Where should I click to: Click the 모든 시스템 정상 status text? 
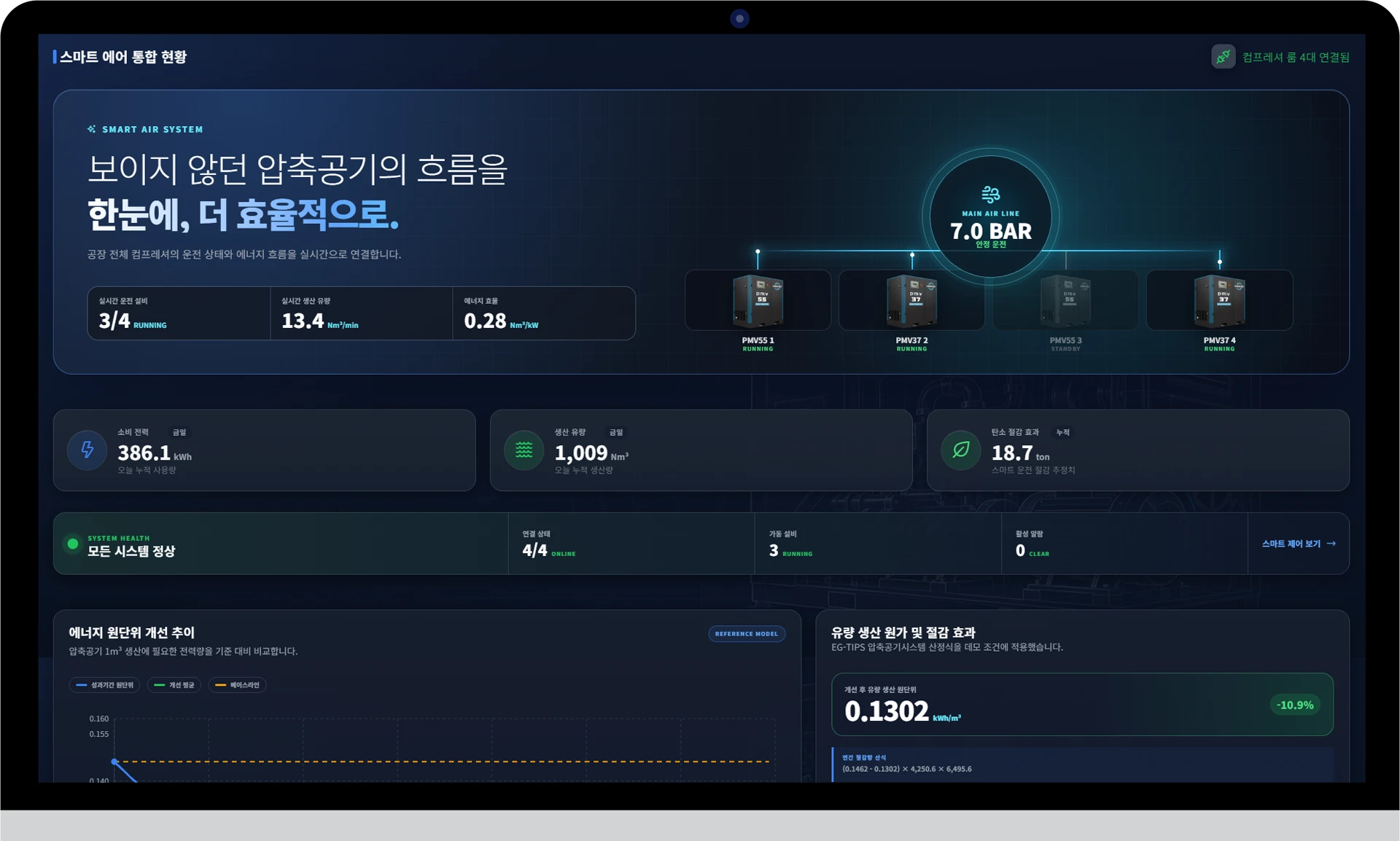pos(131,551)
